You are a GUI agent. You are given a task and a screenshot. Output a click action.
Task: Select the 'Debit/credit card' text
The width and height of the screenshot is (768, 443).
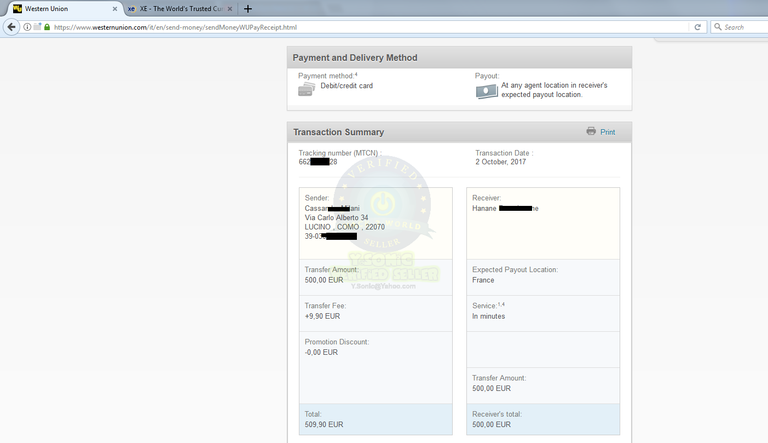pyautogui.click(x=347, y=86)
